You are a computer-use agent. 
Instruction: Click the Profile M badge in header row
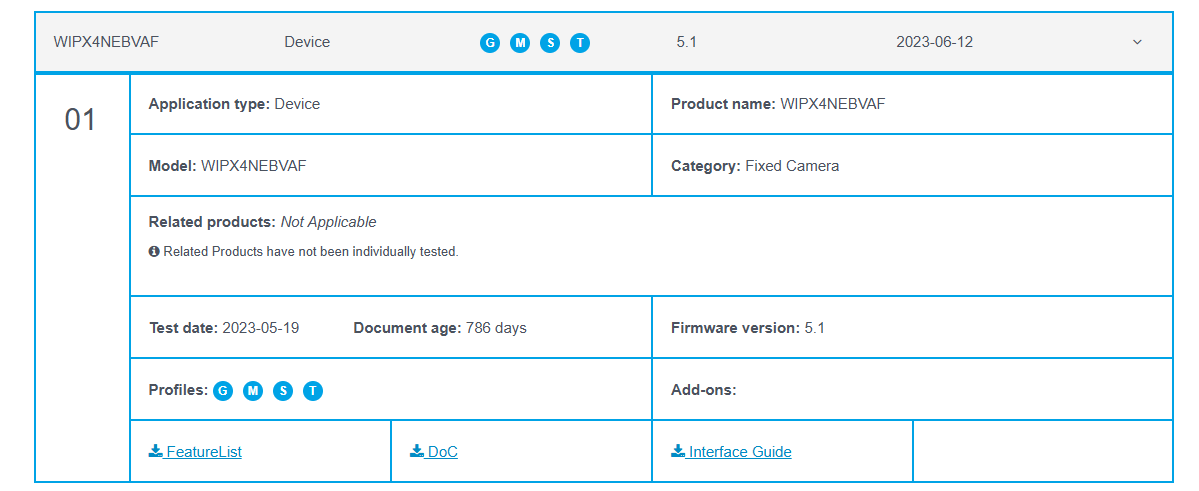(x=520, y=43)
